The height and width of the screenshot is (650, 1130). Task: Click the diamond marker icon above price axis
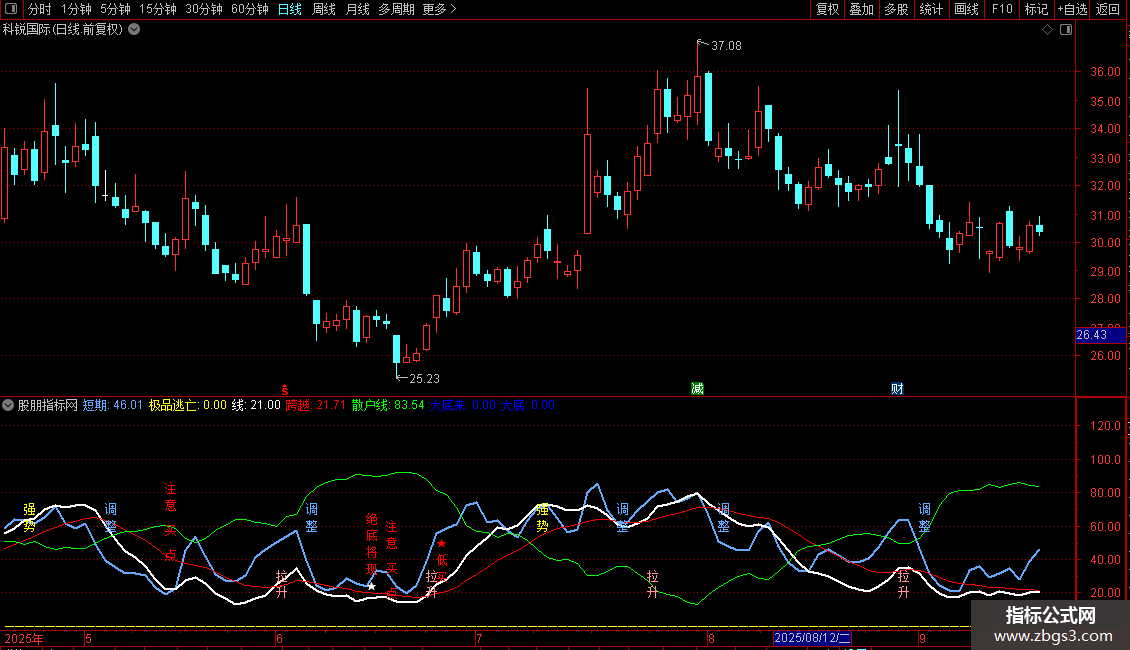coord(1048,30)
